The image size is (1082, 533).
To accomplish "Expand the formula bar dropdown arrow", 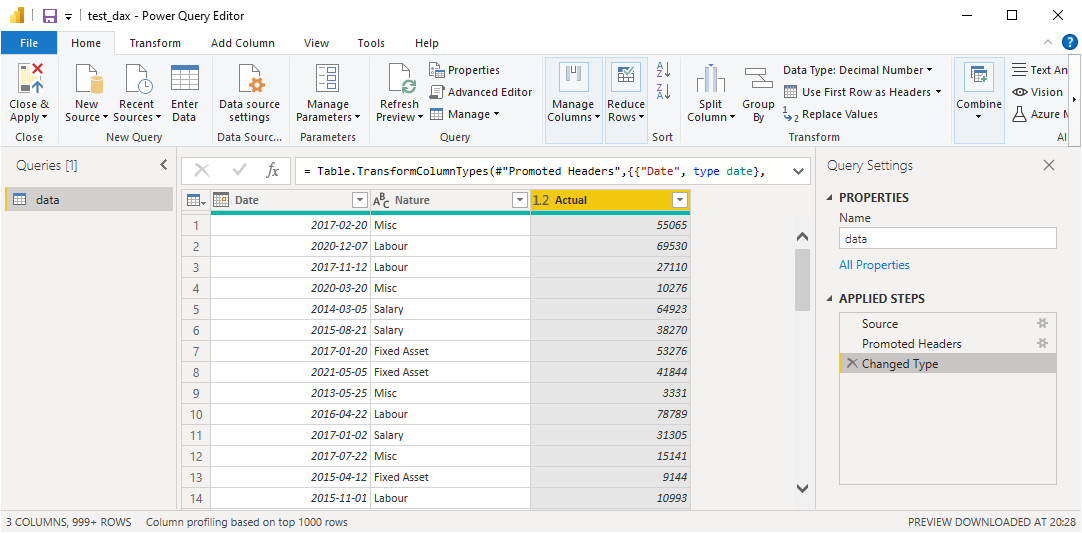I will tap(798, 171).
